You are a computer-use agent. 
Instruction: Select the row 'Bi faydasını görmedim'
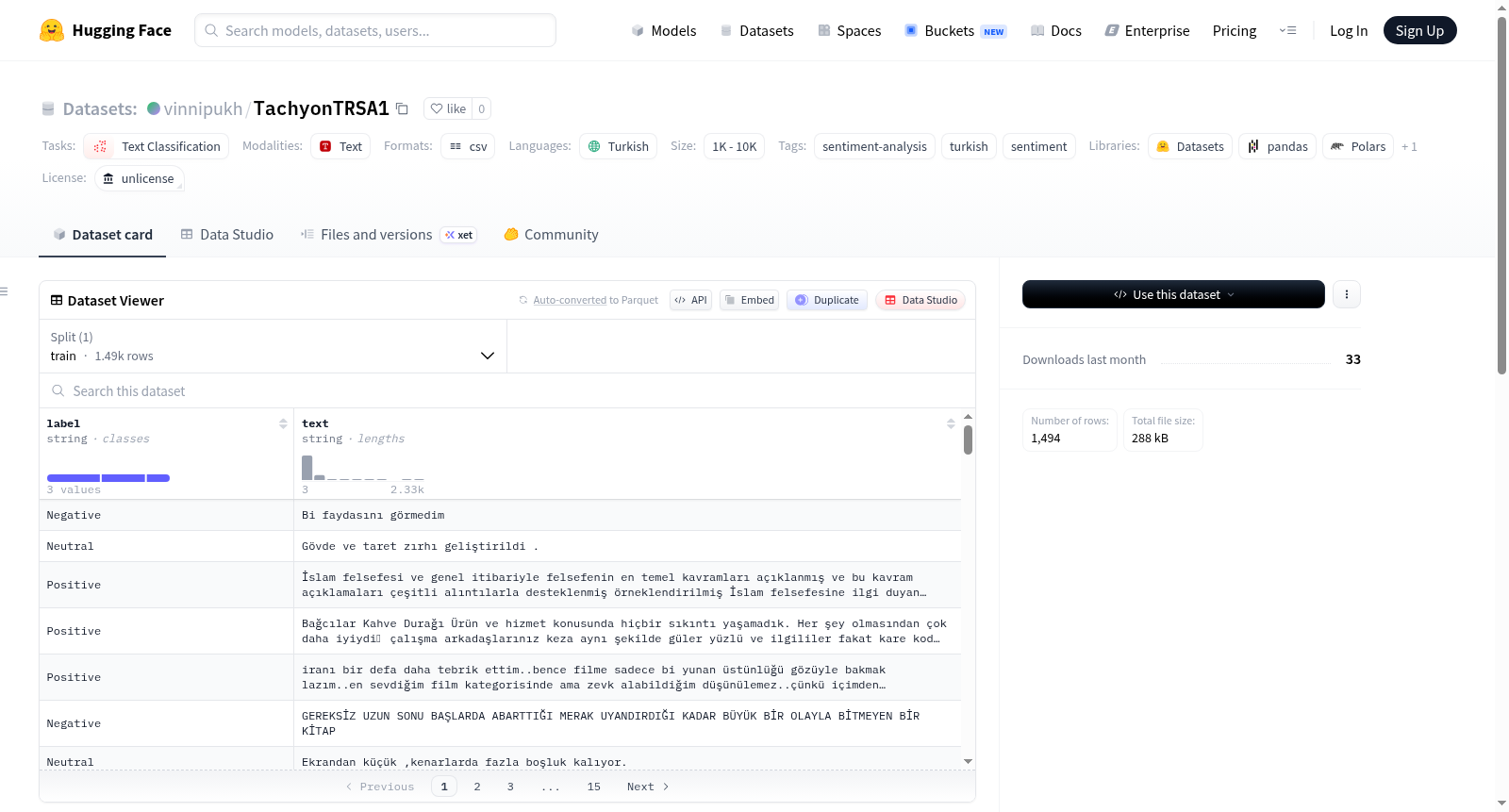(500, 515)
